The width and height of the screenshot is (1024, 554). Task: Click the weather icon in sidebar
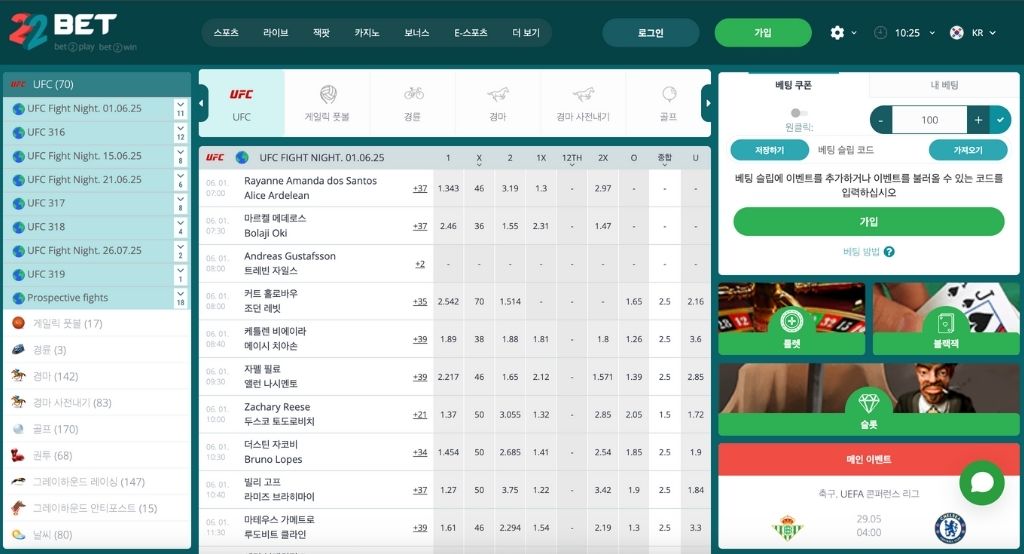click(x=18, y=534)
